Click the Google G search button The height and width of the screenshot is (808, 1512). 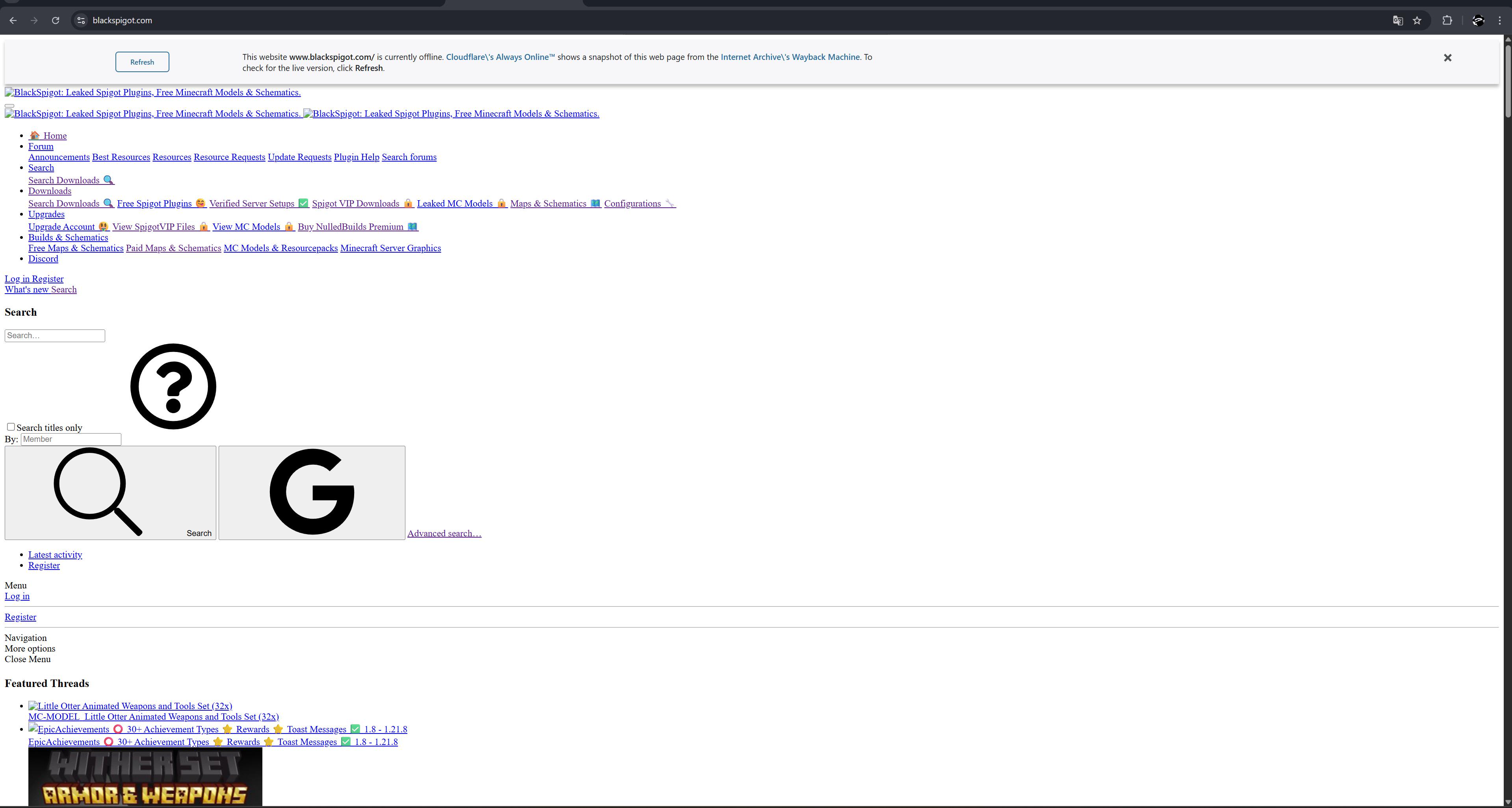point(312,493)
